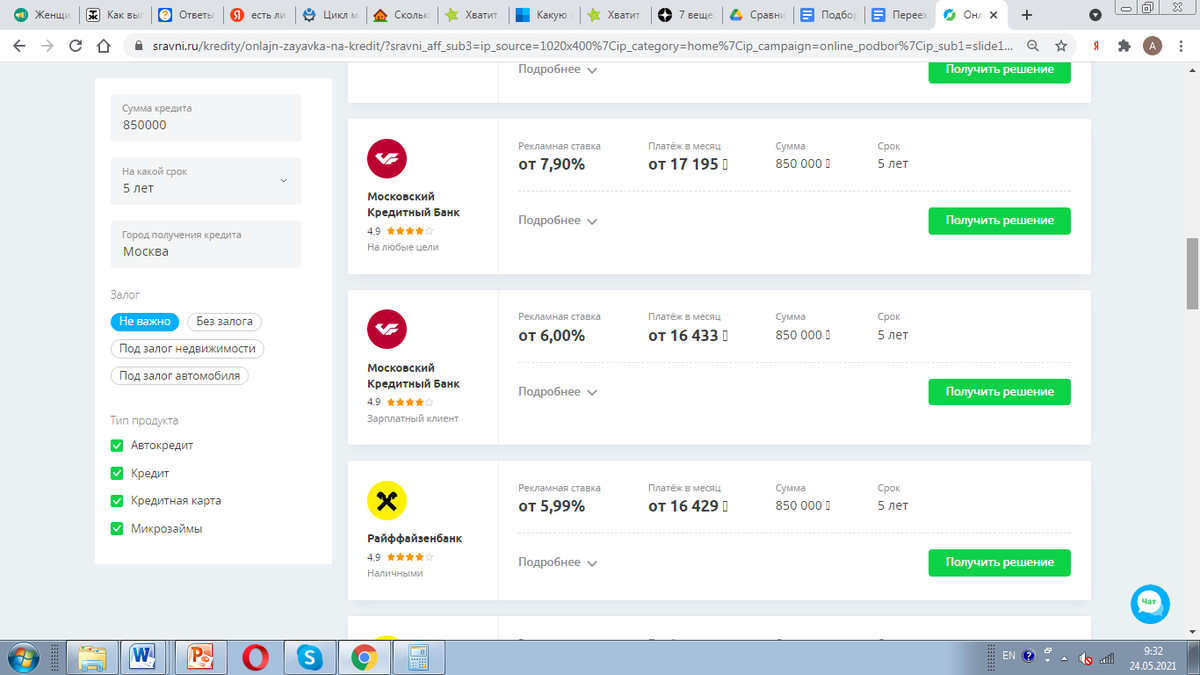Viewport: 1200px width, 675px height.
Task: Open File Explorer from the taskbar
Action: 92,657
